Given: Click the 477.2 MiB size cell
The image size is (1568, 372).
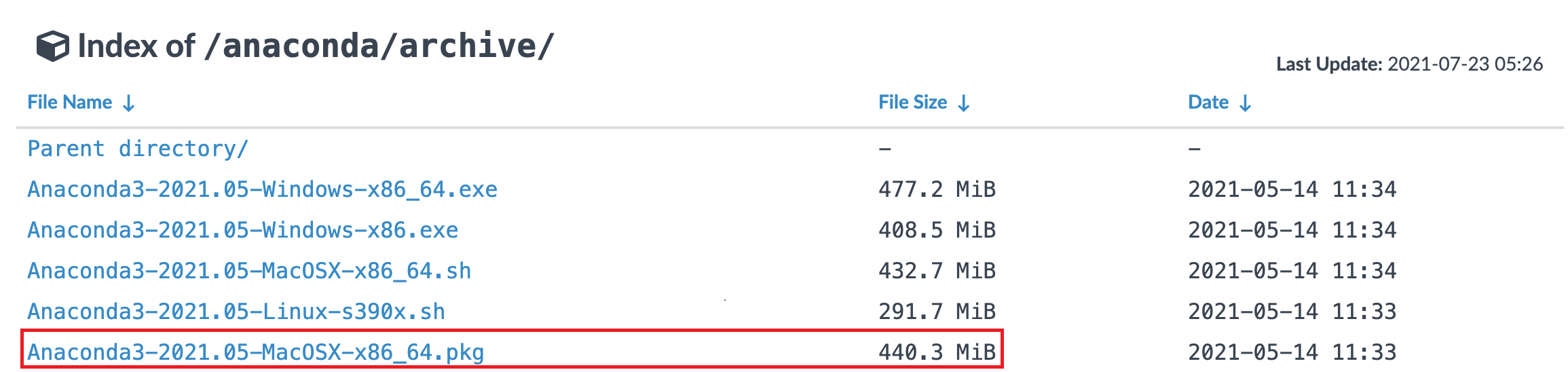Looking at the screenshot, I should pyautogui.click(x=937, y=189).
